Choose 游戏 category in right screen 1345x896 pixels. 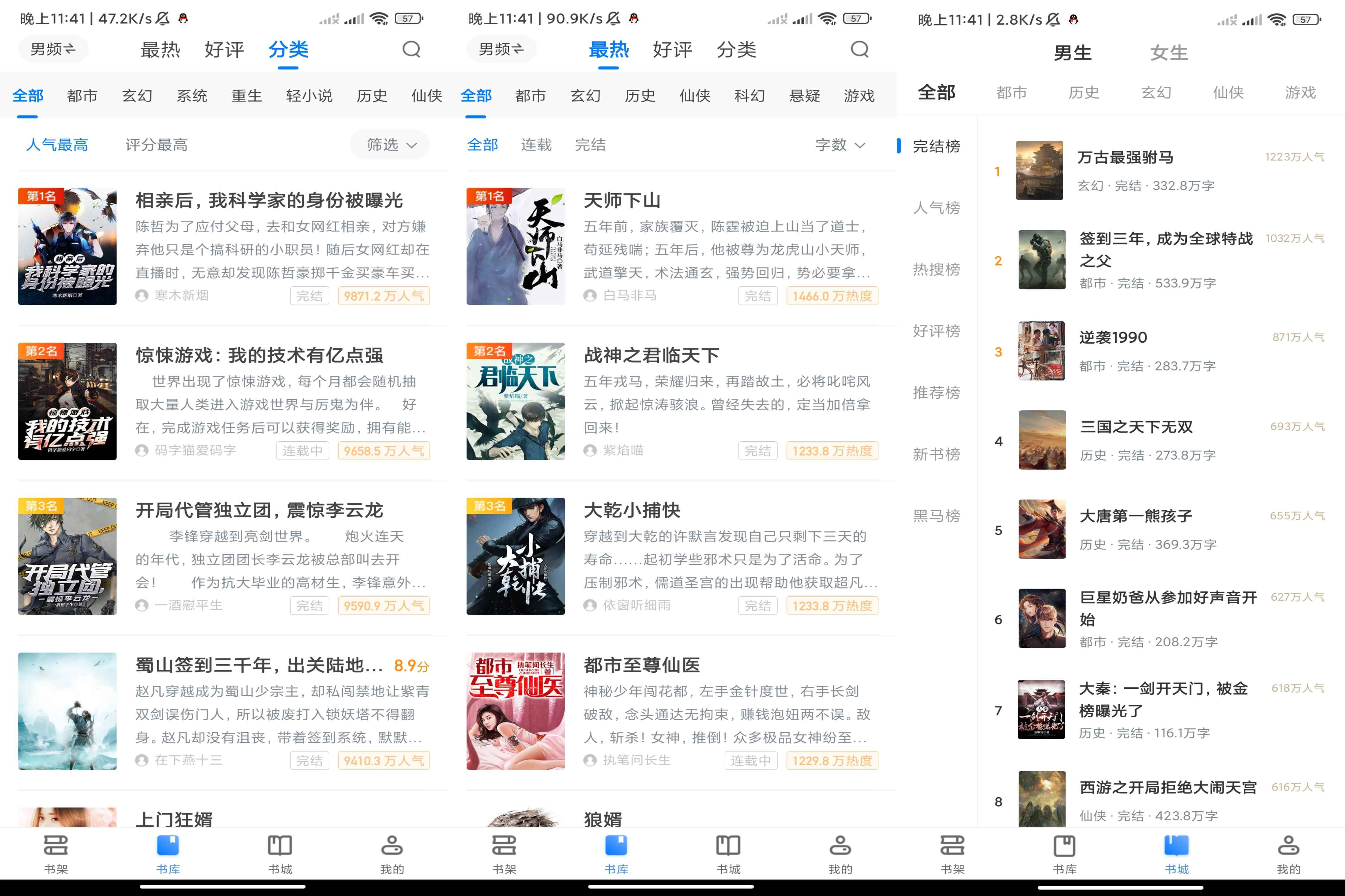point(1301,92)
